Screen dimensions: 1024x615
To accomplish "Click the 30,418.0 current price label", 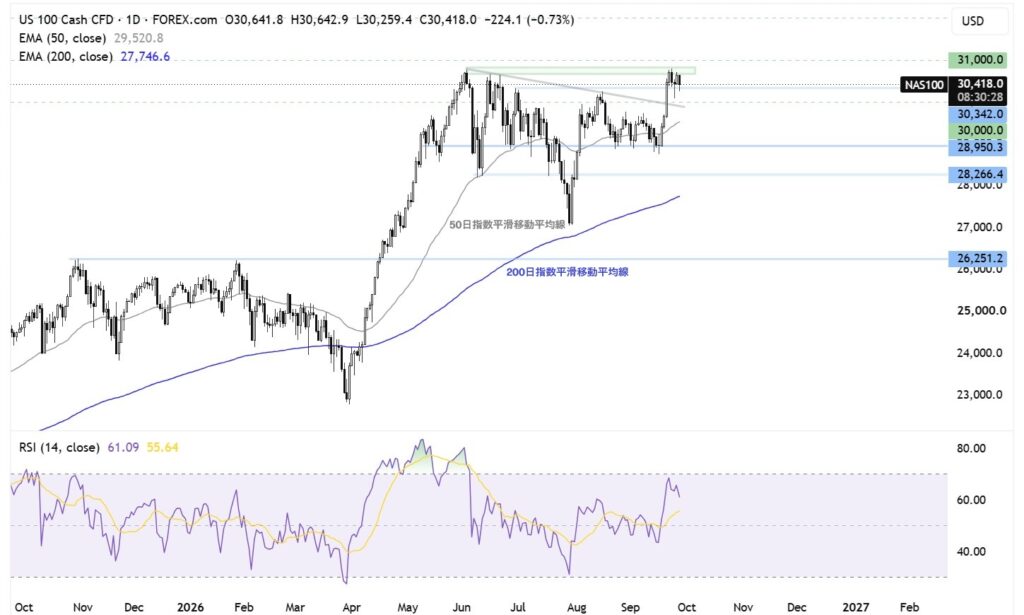I will pyautogui.click(x=978, y=84).
